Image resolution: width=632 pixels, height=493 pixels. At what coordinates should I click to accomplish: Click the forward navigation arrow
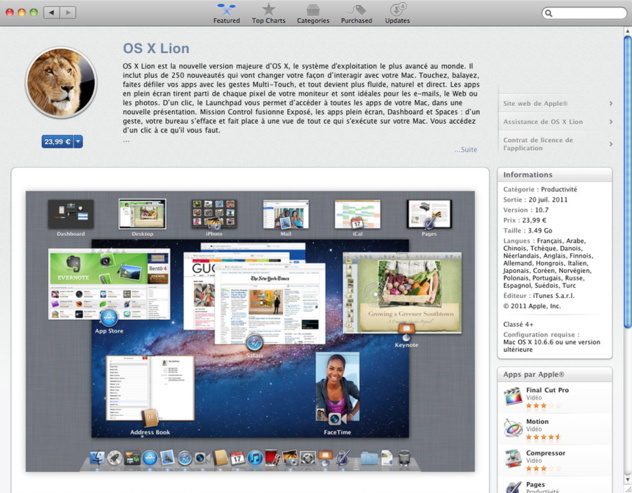[68, 12]
